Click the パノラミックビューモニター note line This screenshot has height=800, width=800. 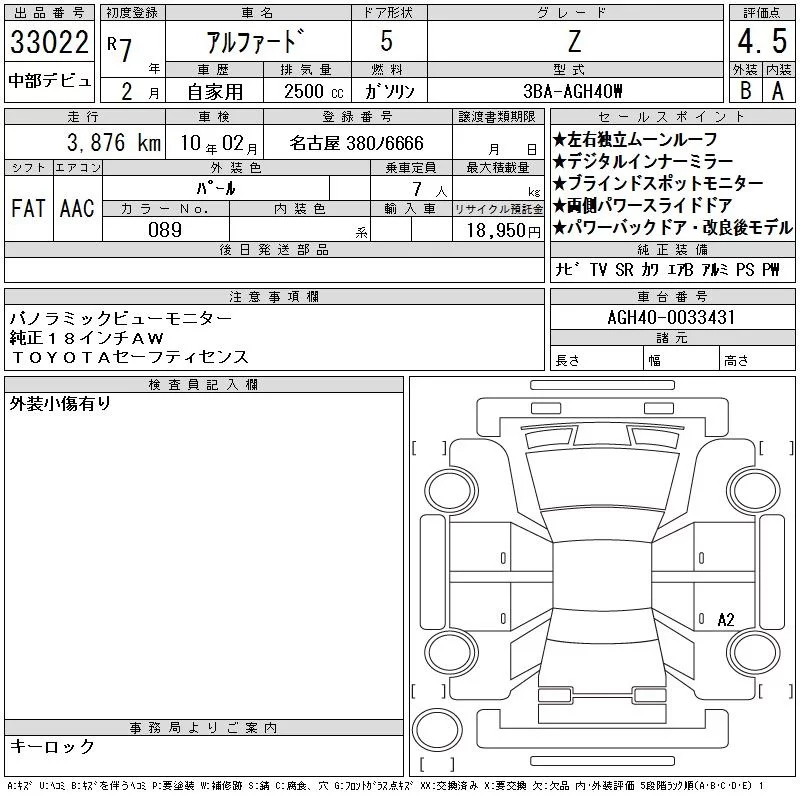point(120,318)
